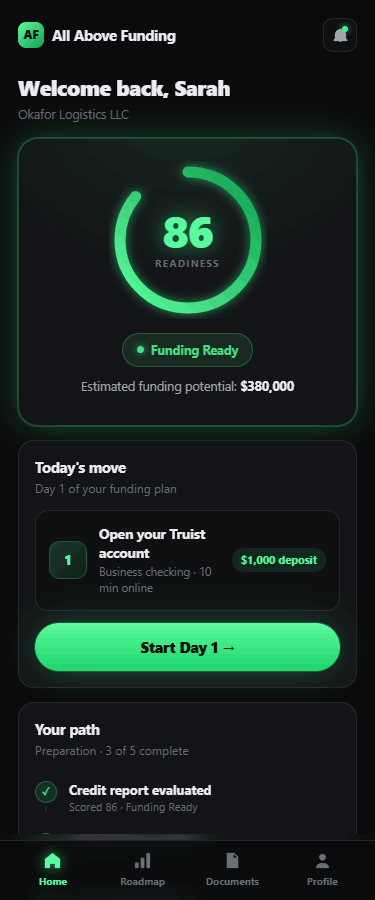Switch to the Documents tab label
This screenshot has height=900, width=375.
[x=232, y=882]
